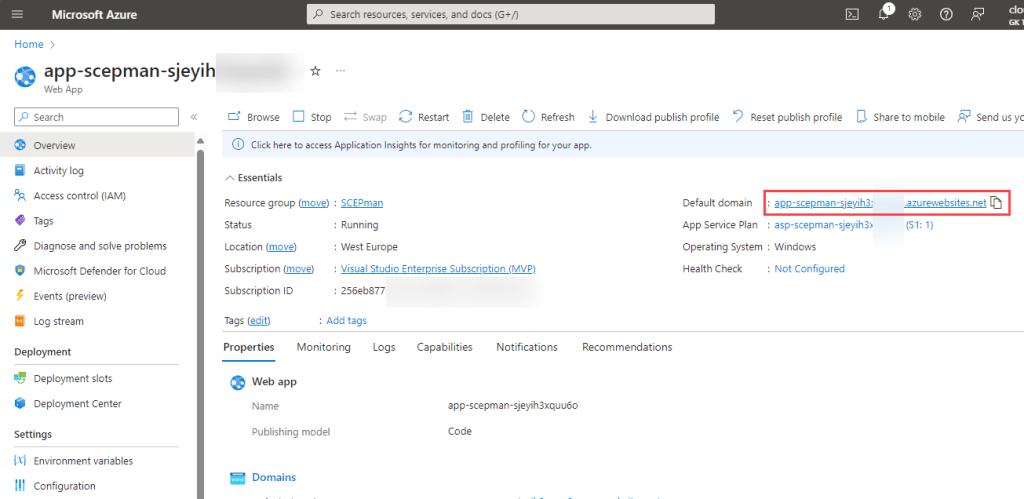The height and width of the screenshot is (499, 1024).
Task: Click the top search resources box
Action: tap(511, 14)
